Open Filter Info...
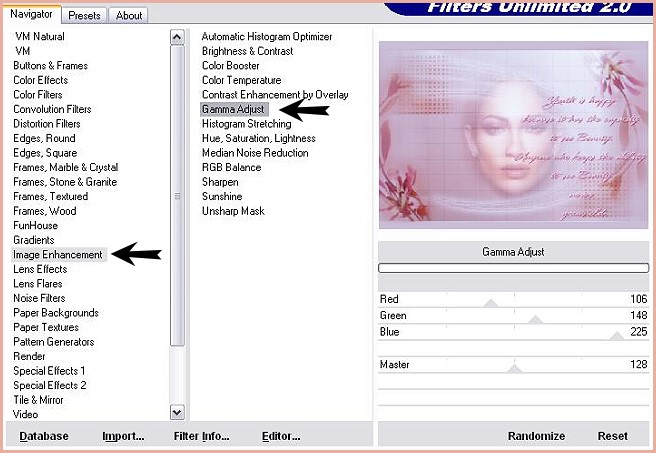 [201, 436]
